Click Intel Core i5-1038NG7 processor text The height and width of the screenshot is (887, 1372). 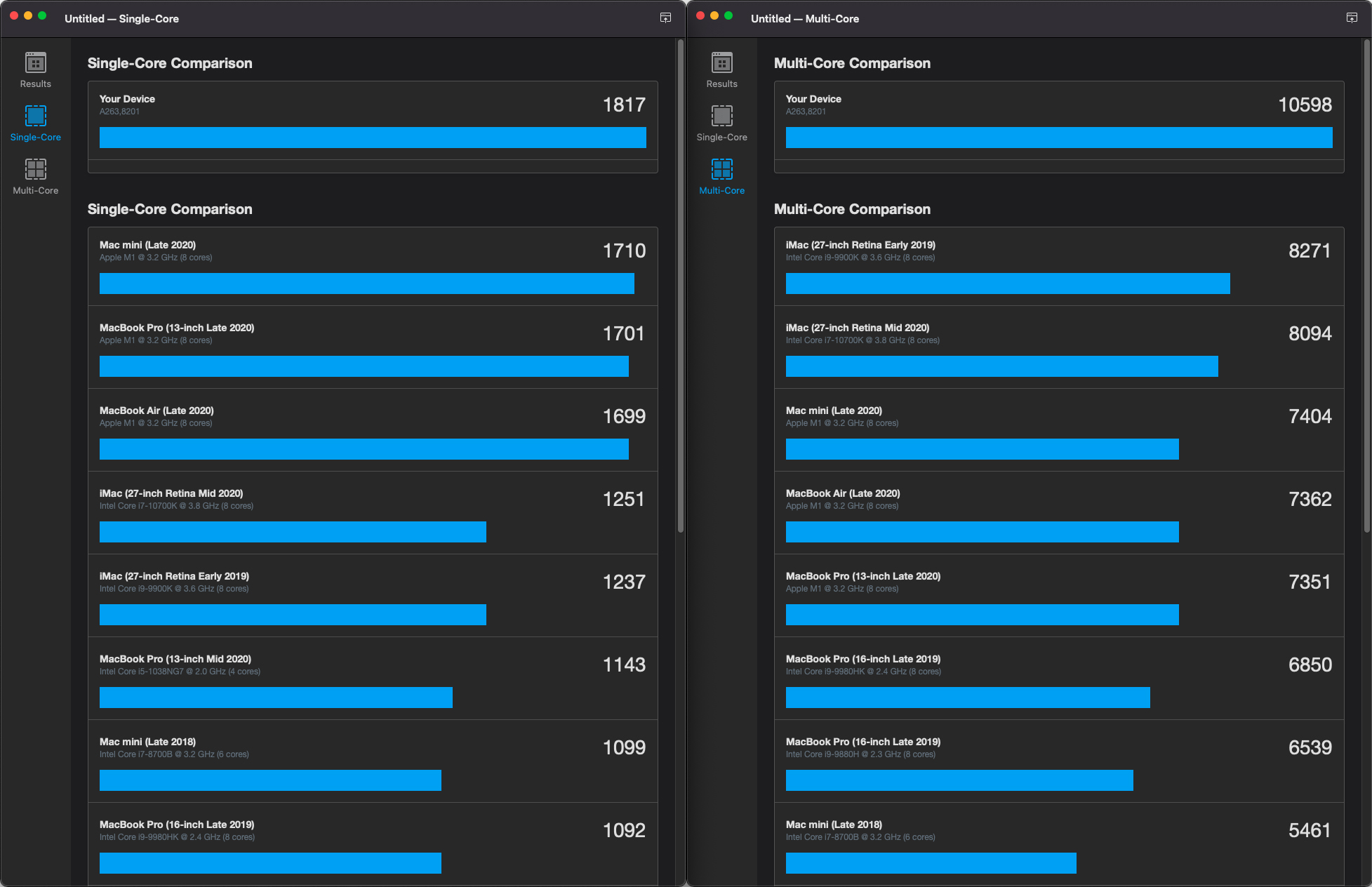click(x=180, y=672)
